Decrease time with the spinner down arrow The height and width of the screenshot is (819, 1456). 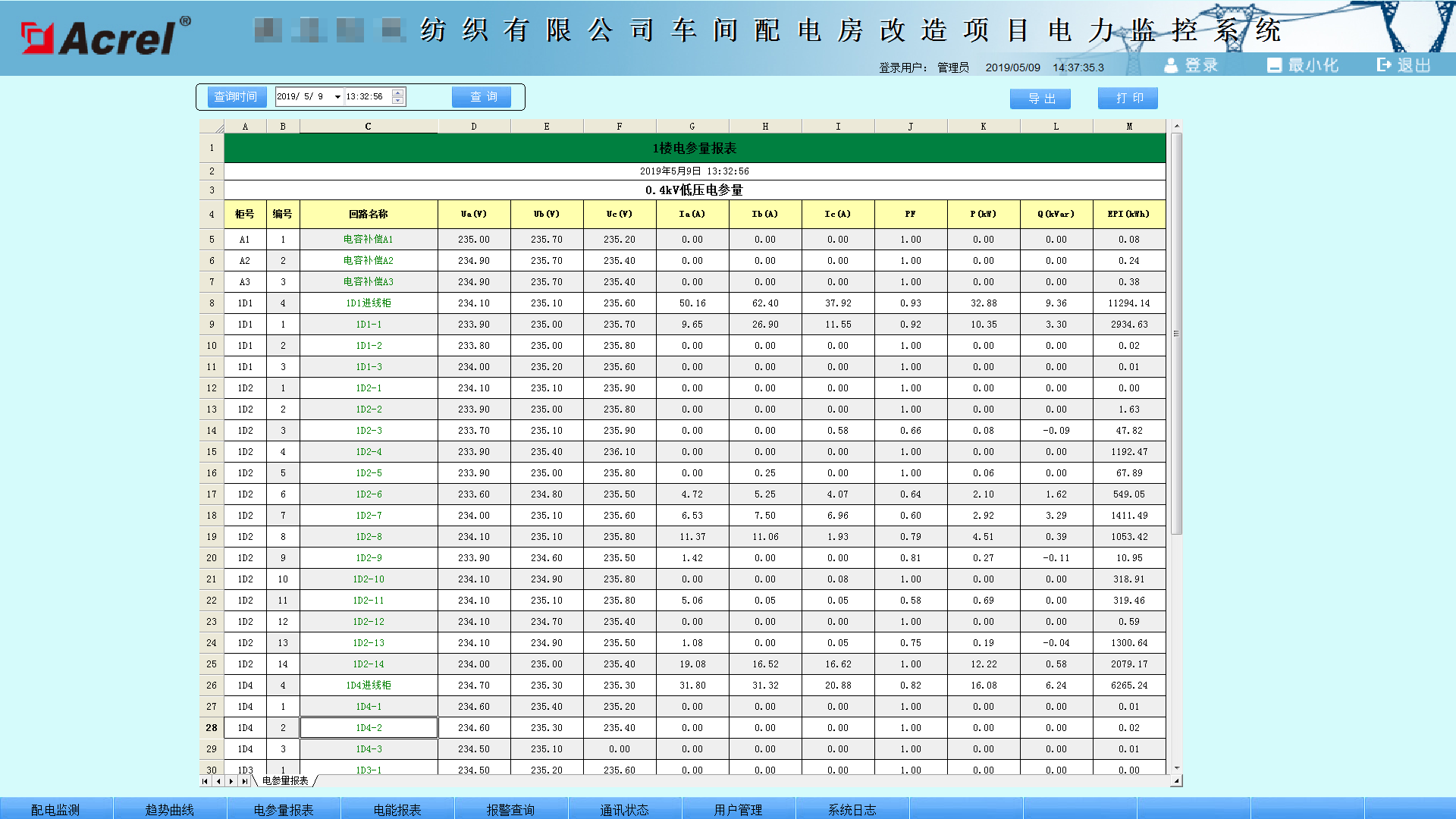click(398, 100)
